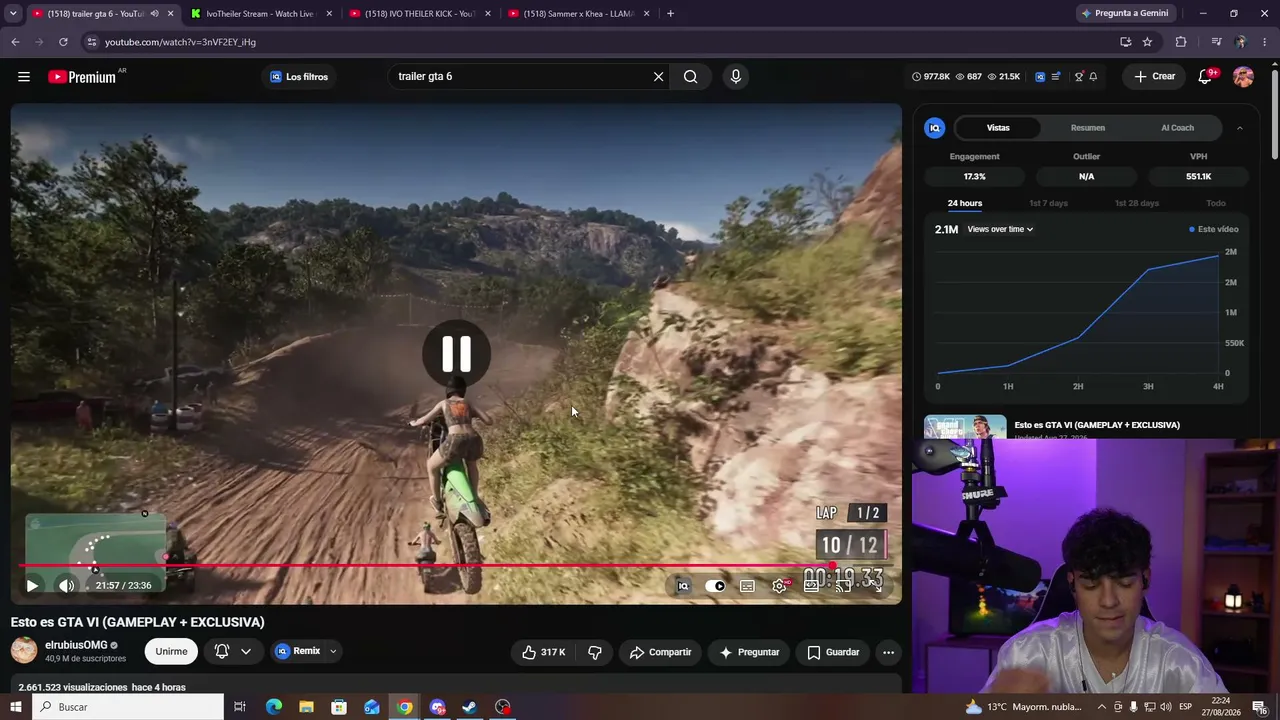Click the vidIQ toolbar logo icon

coord(1040,77)
